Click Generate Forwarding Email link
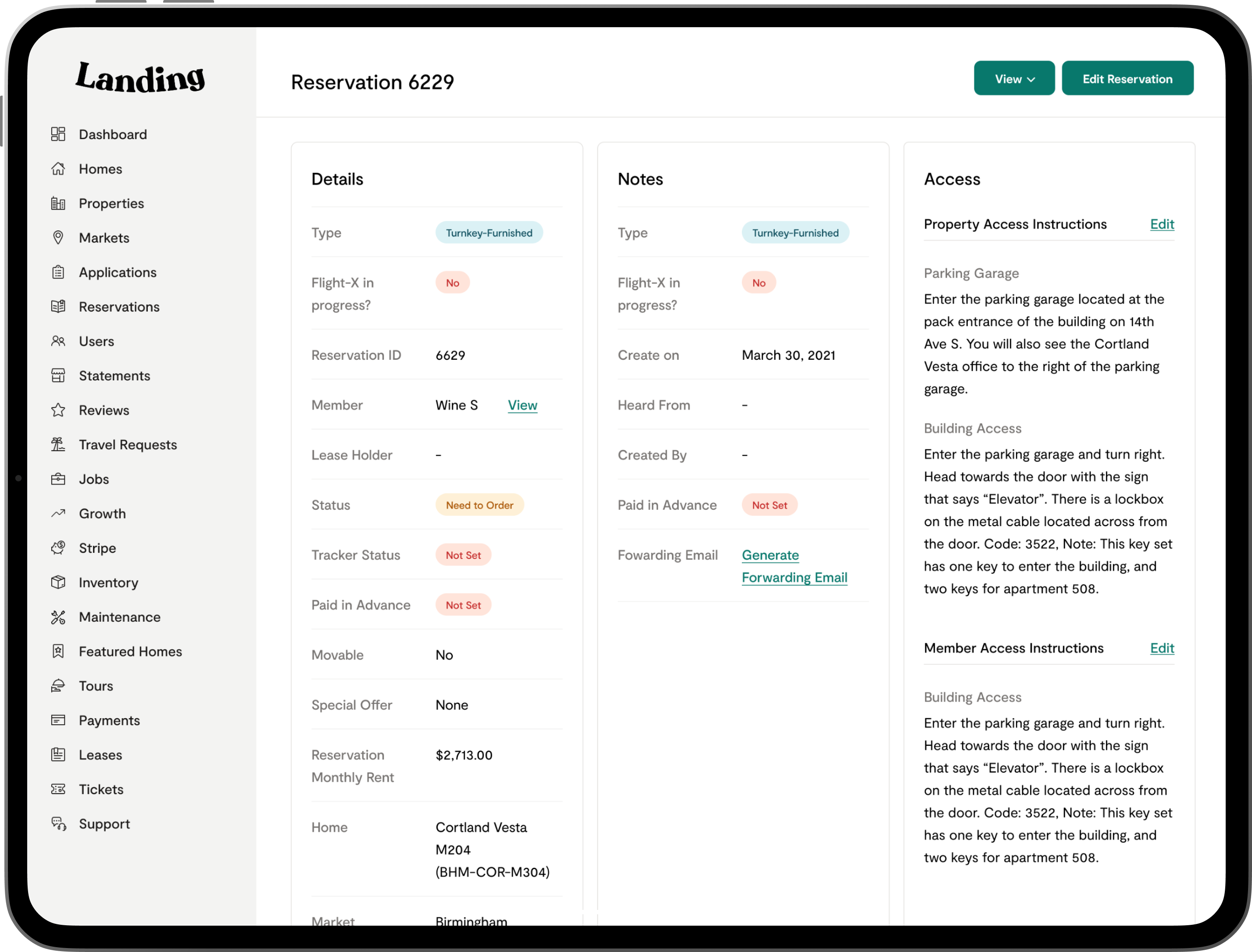This screenshot has width=1252, height=952. (794, 566)
